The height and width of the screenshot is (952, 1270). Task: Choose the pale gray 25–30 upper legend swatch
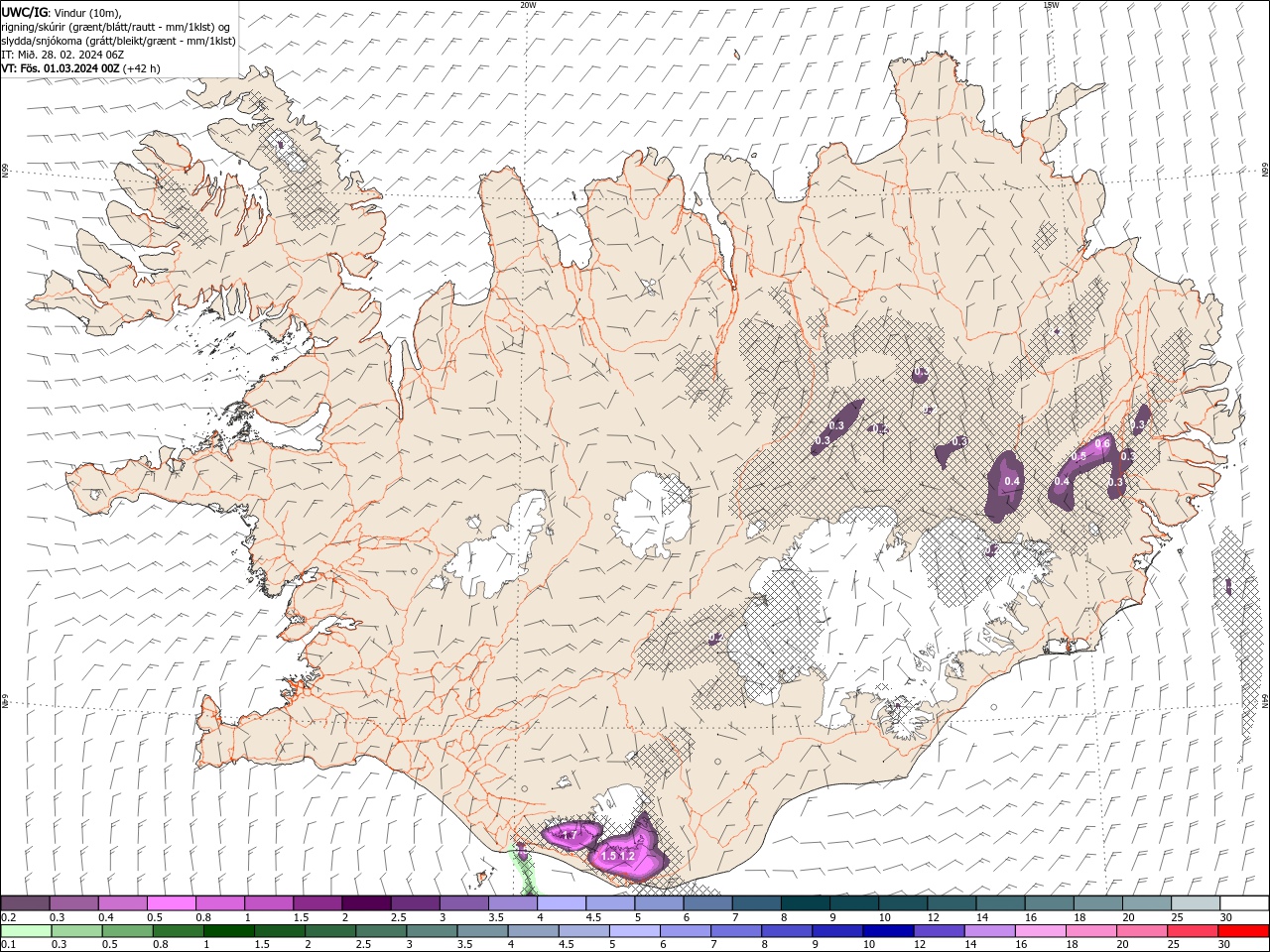click(x=1196, y=903)
